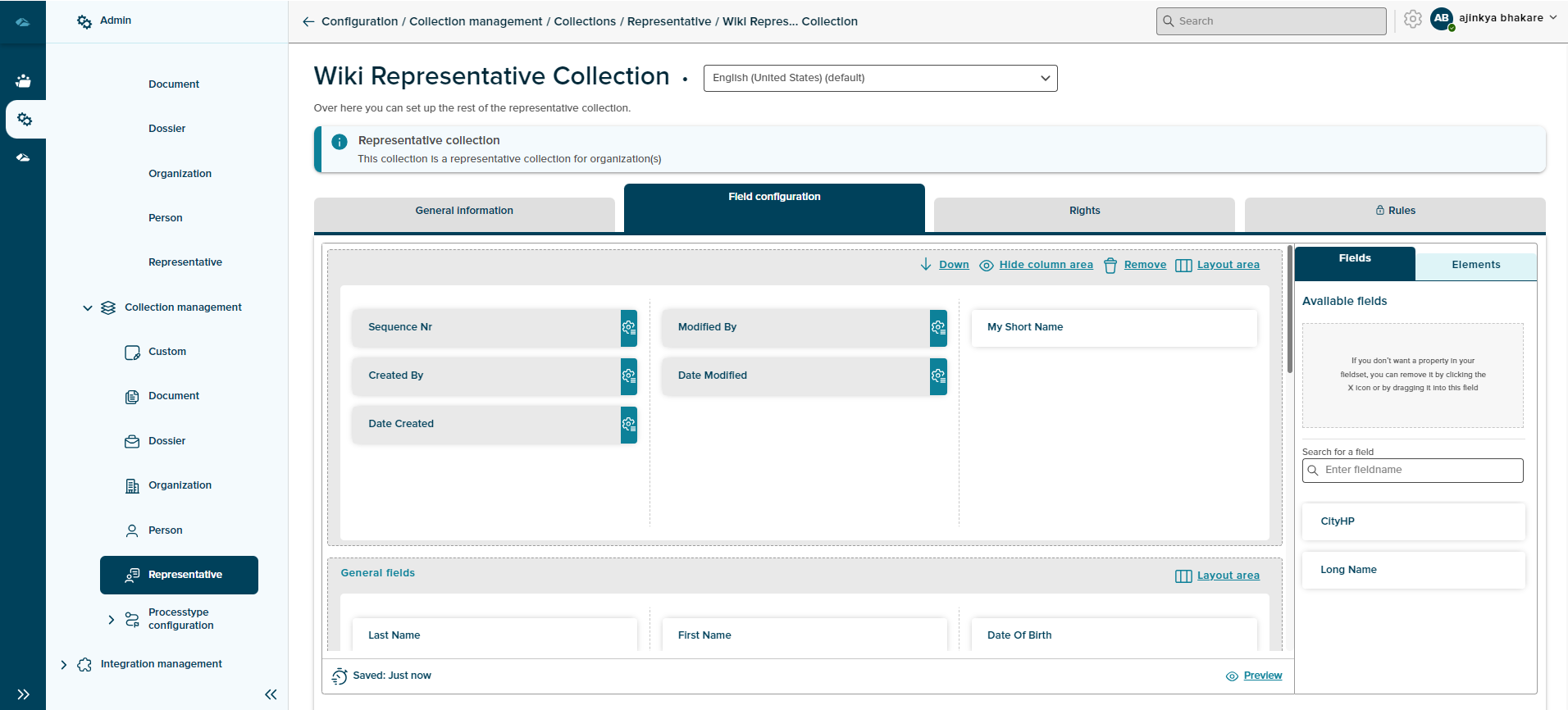
Task: Click Configuration in the breadcrumb
Action: [x=359, y=21]
